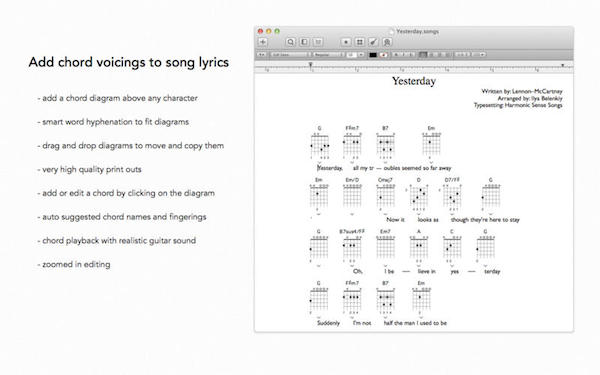Click the left indent marker on ruler

pyautogui.click(x=311, y=65)
